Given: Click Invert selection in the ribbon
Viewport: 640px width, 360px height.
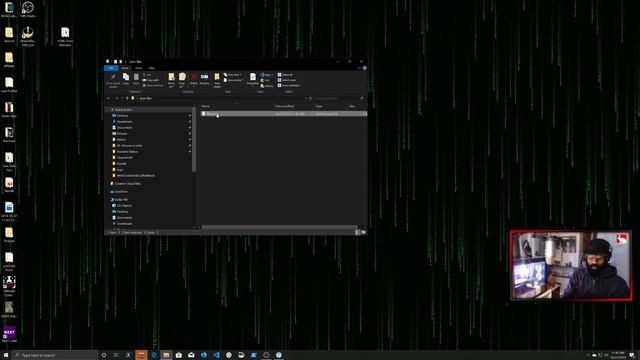Looking at the screenshot, I should [x=289, y=85].
